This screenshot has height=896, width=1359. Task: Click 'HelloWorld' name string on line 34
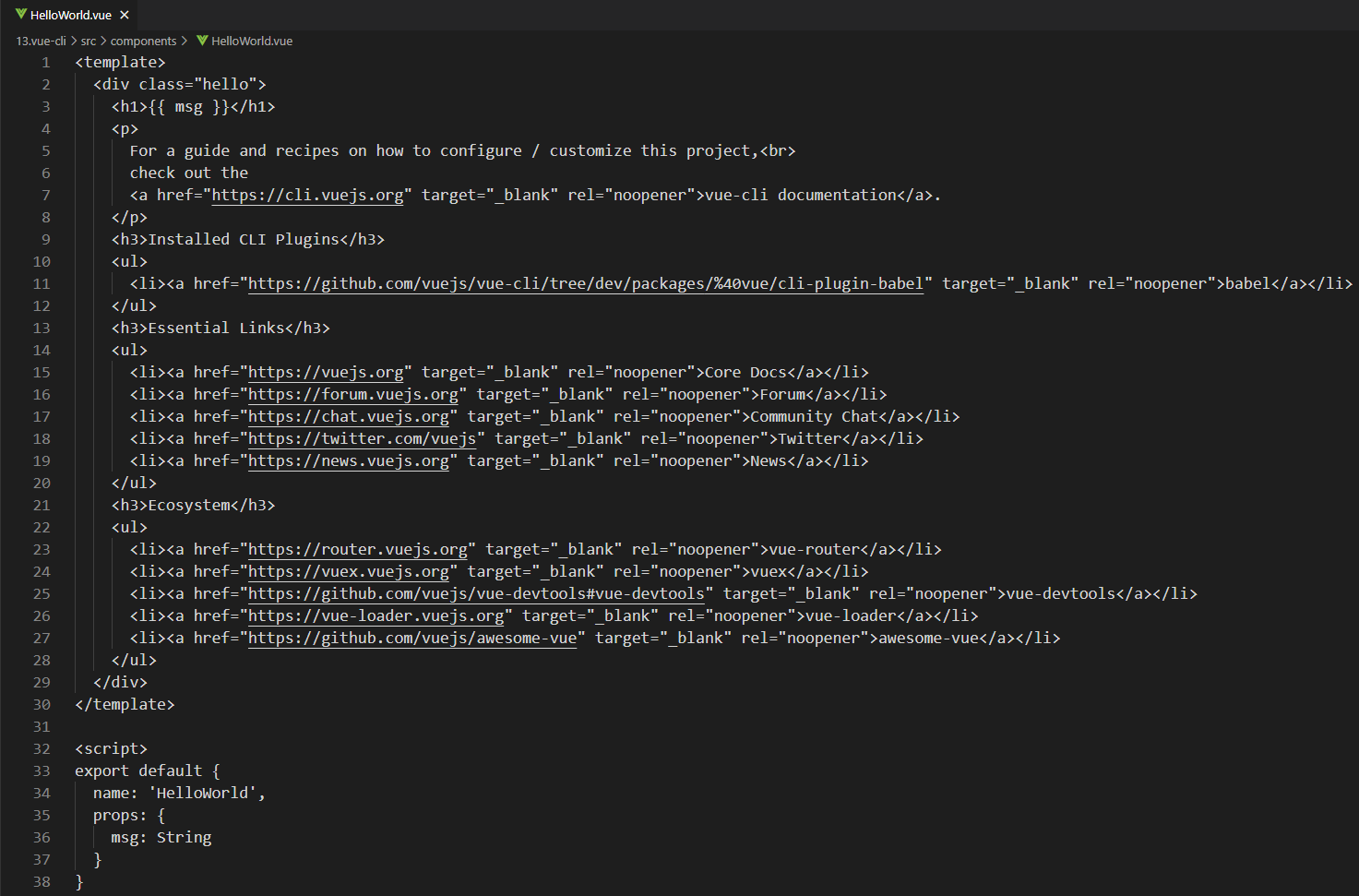click(203, 793)
